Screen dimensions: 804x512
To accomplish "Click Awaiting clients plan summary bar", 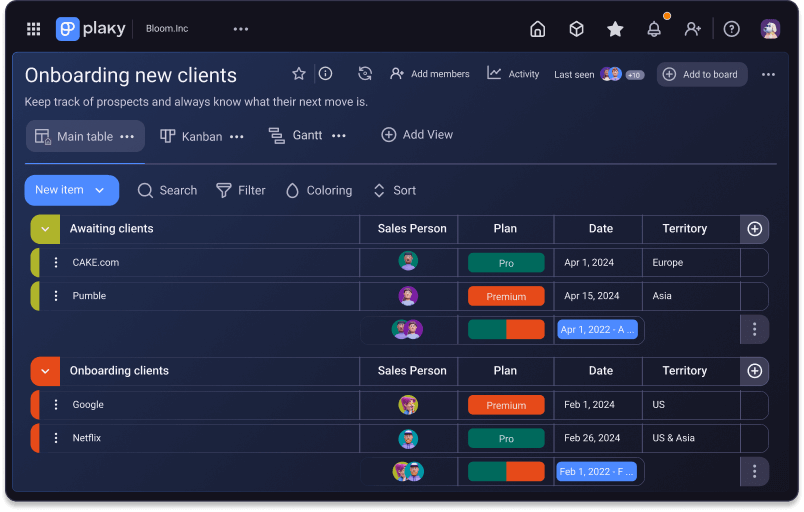I will 506,330.
